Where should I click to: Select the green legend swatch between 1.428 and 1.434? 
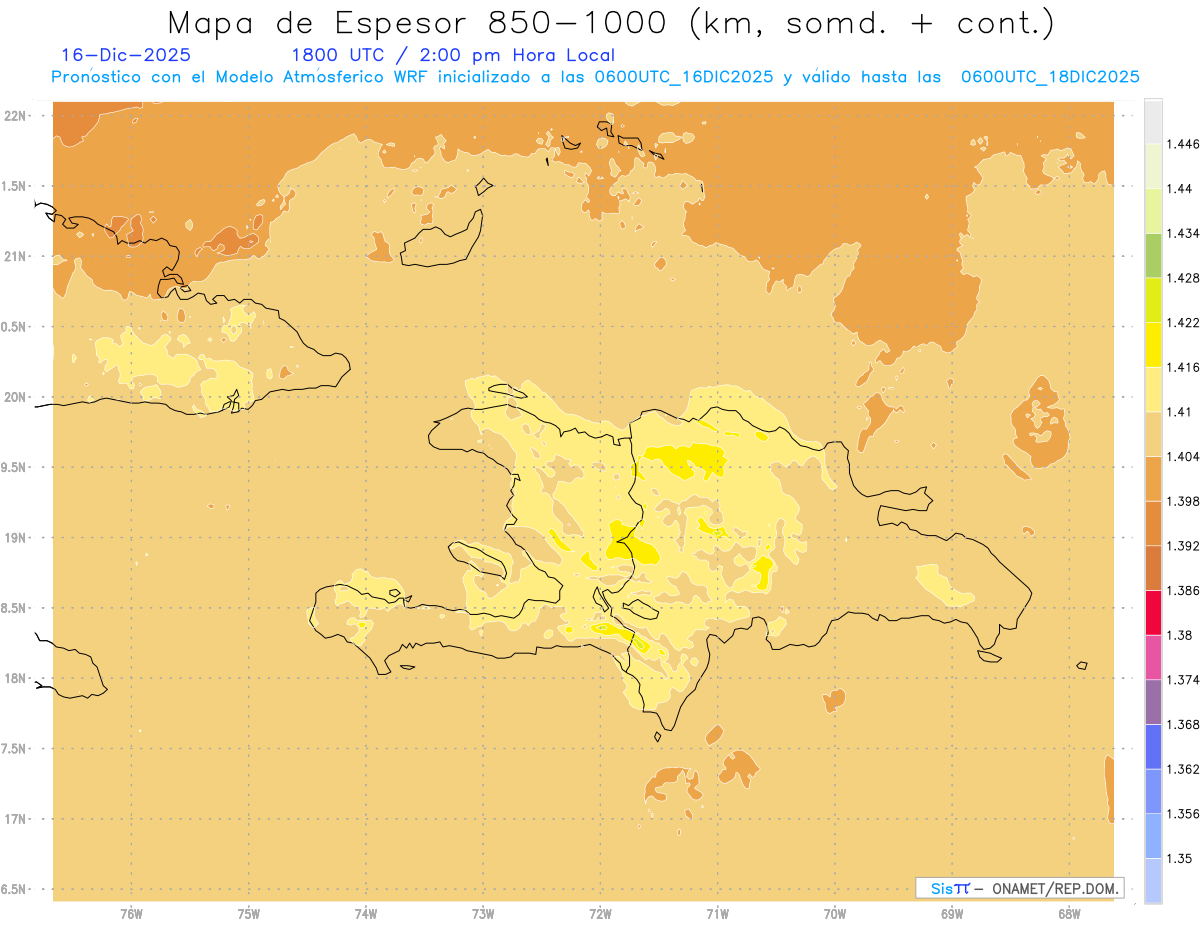click(1153, 255)
